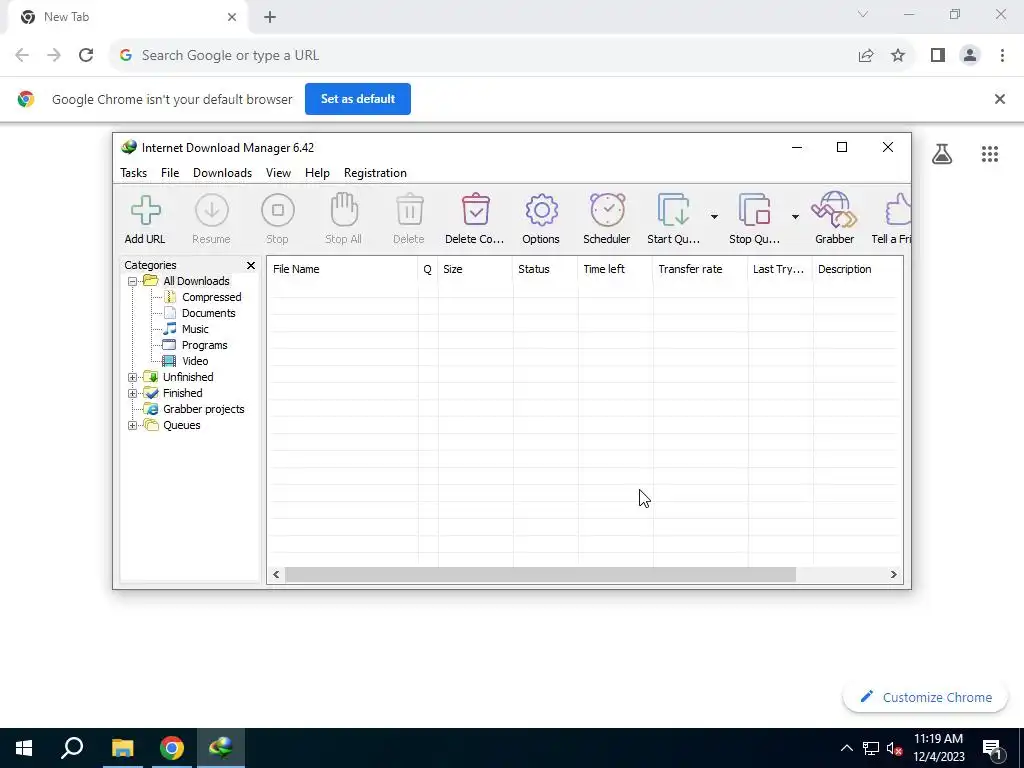Sort by the File Name column header

click(342, 269)
